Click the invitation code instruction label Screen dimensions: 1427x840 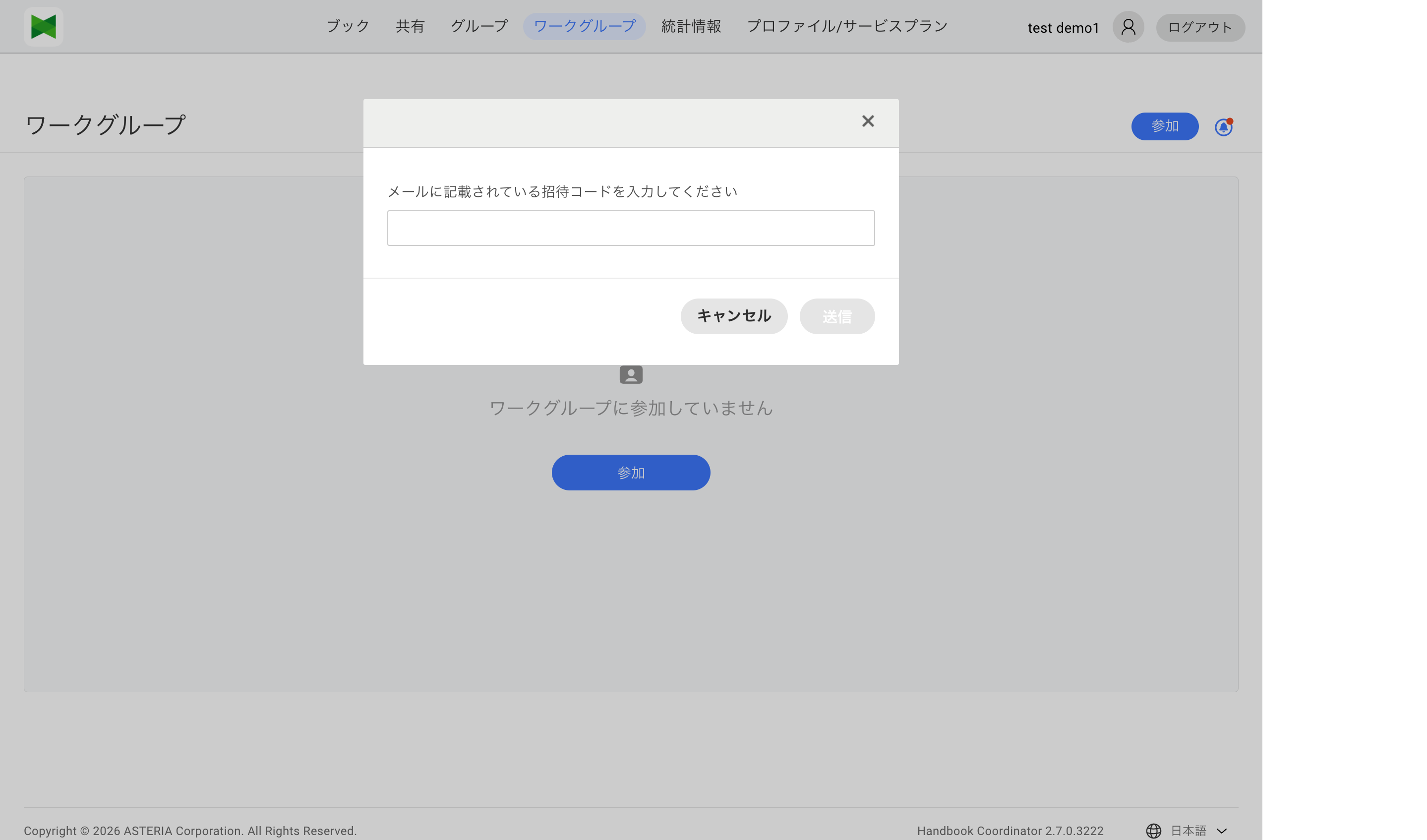pos(562,191)
